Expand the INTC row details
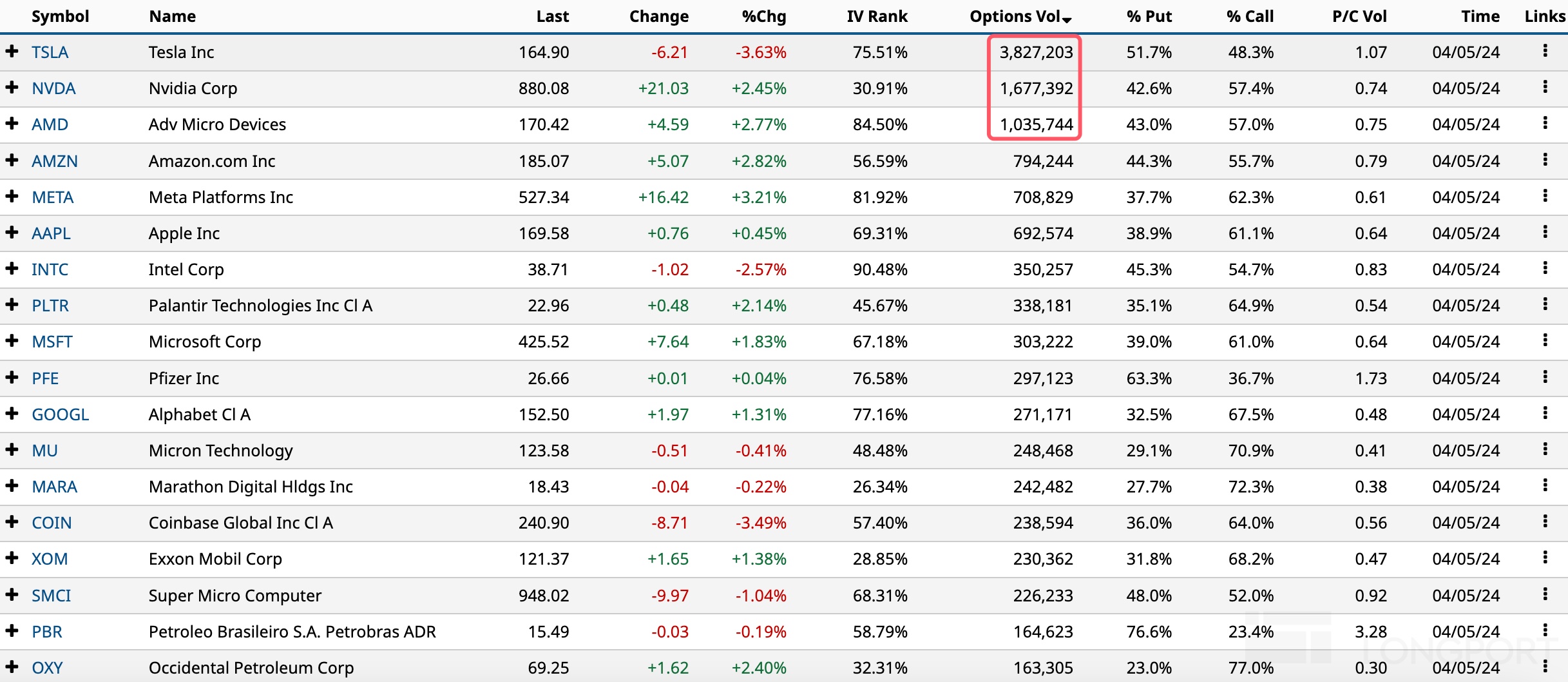 coord(12,268)
